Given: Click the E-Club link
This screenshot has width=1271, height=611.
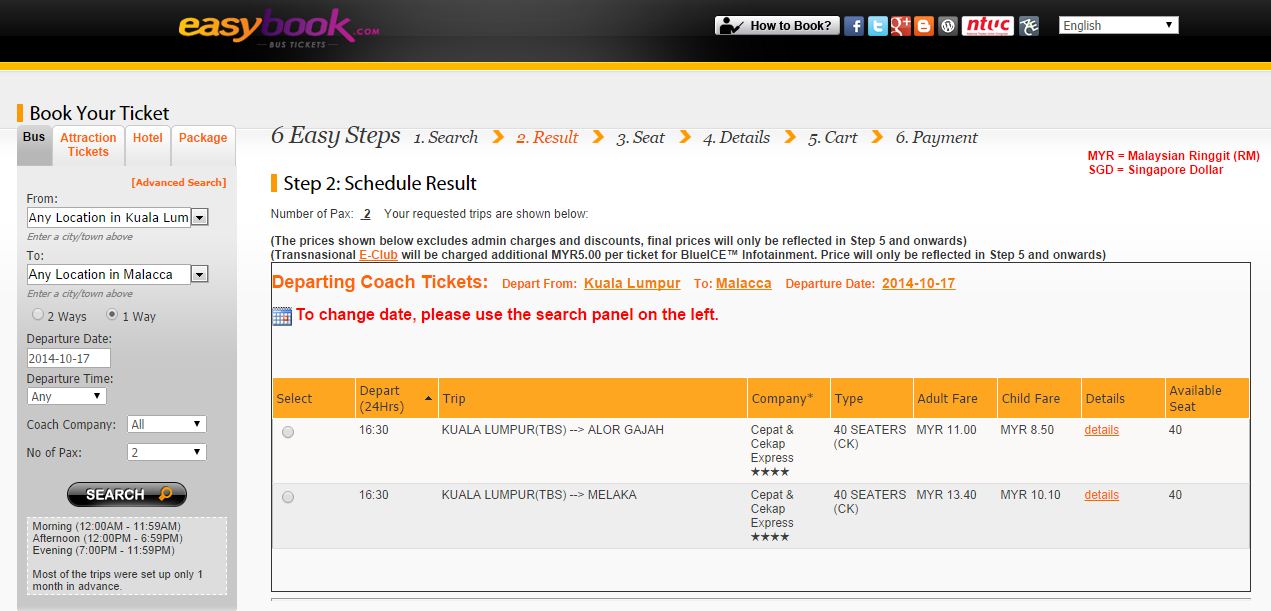Looking at the screenshot, I should coord(378,255).
